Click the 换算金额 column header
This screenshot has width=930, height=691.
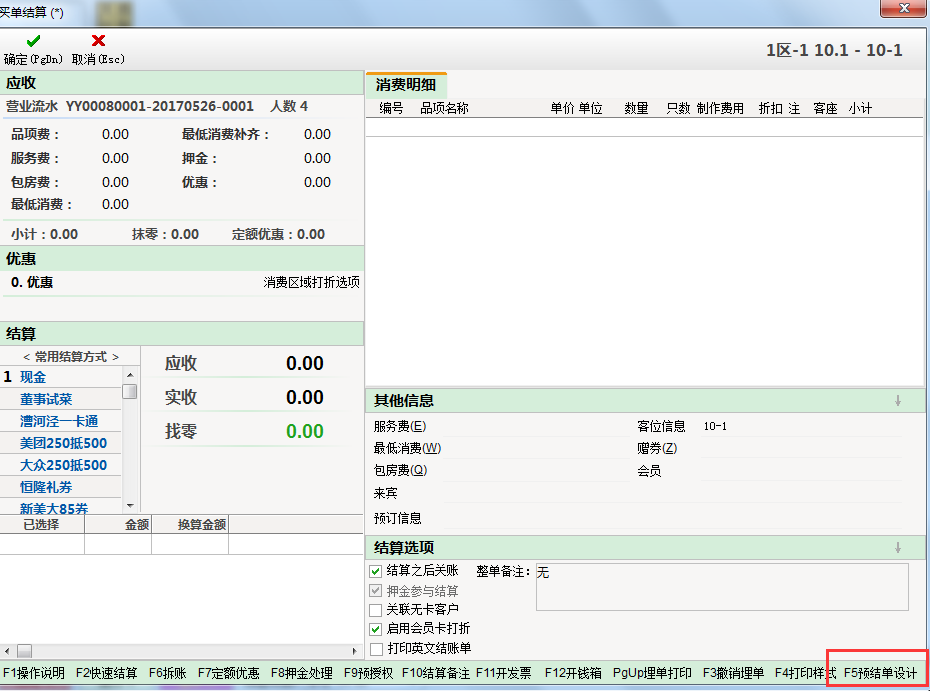(x=190, y=524)
